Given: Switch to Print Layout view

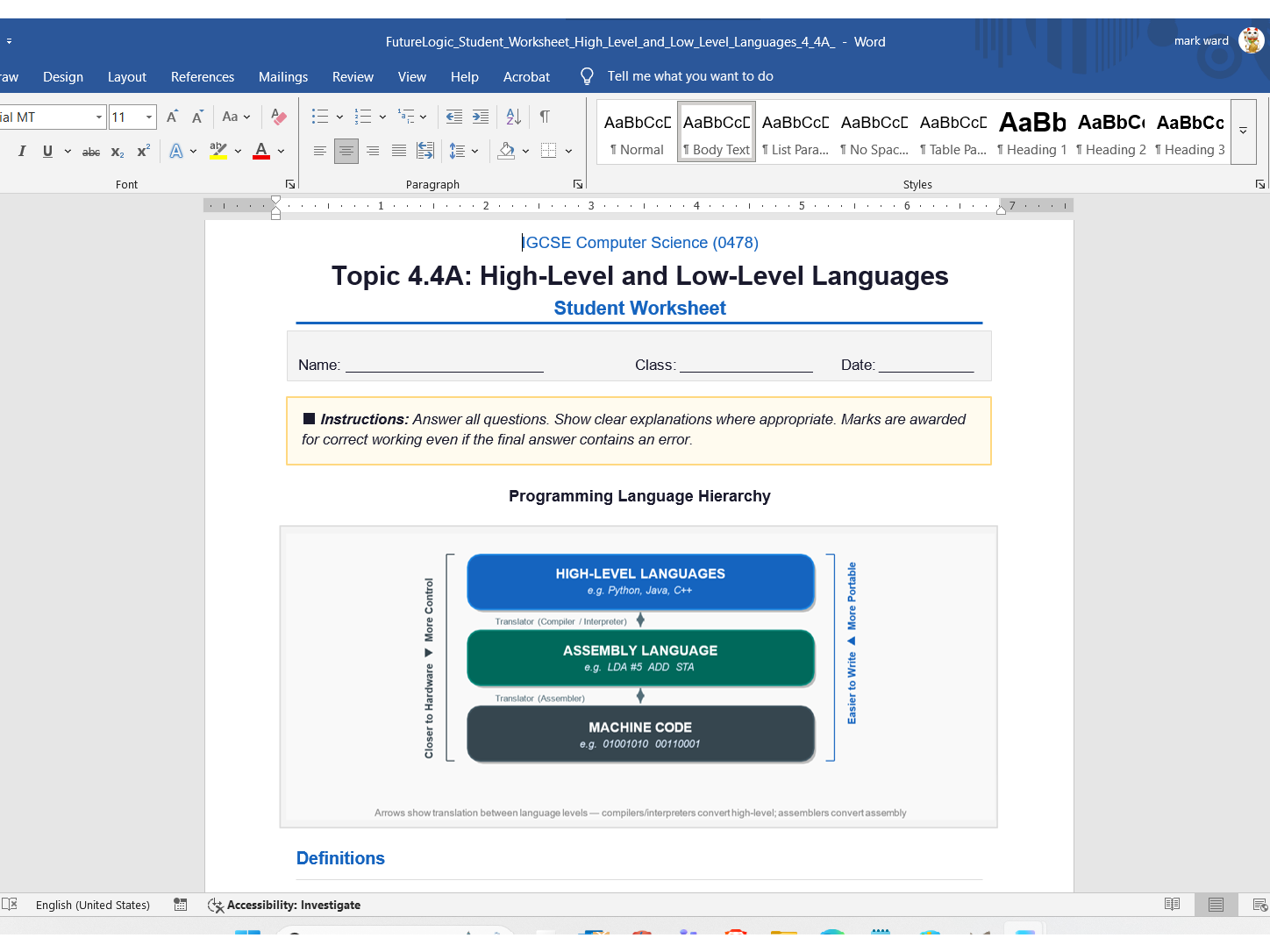Looking at the screenshot, I should (1216, 905).
